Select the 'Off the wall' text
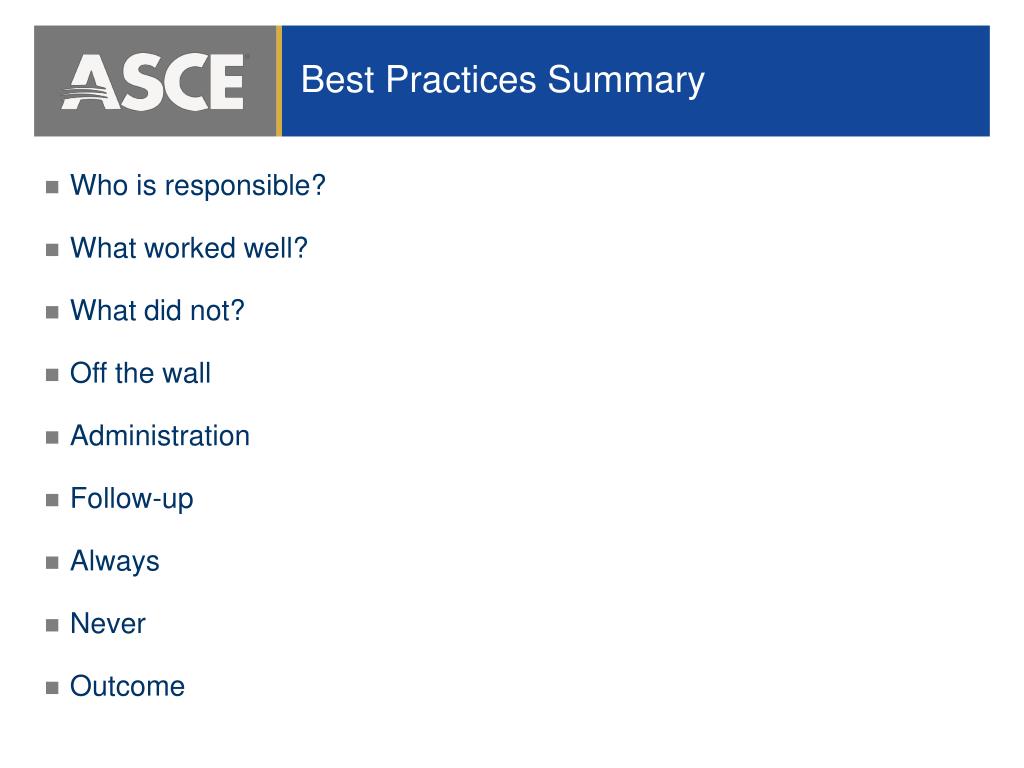Image resolution: width=1024 pixels, height=768 pixels. click(140, 374)
